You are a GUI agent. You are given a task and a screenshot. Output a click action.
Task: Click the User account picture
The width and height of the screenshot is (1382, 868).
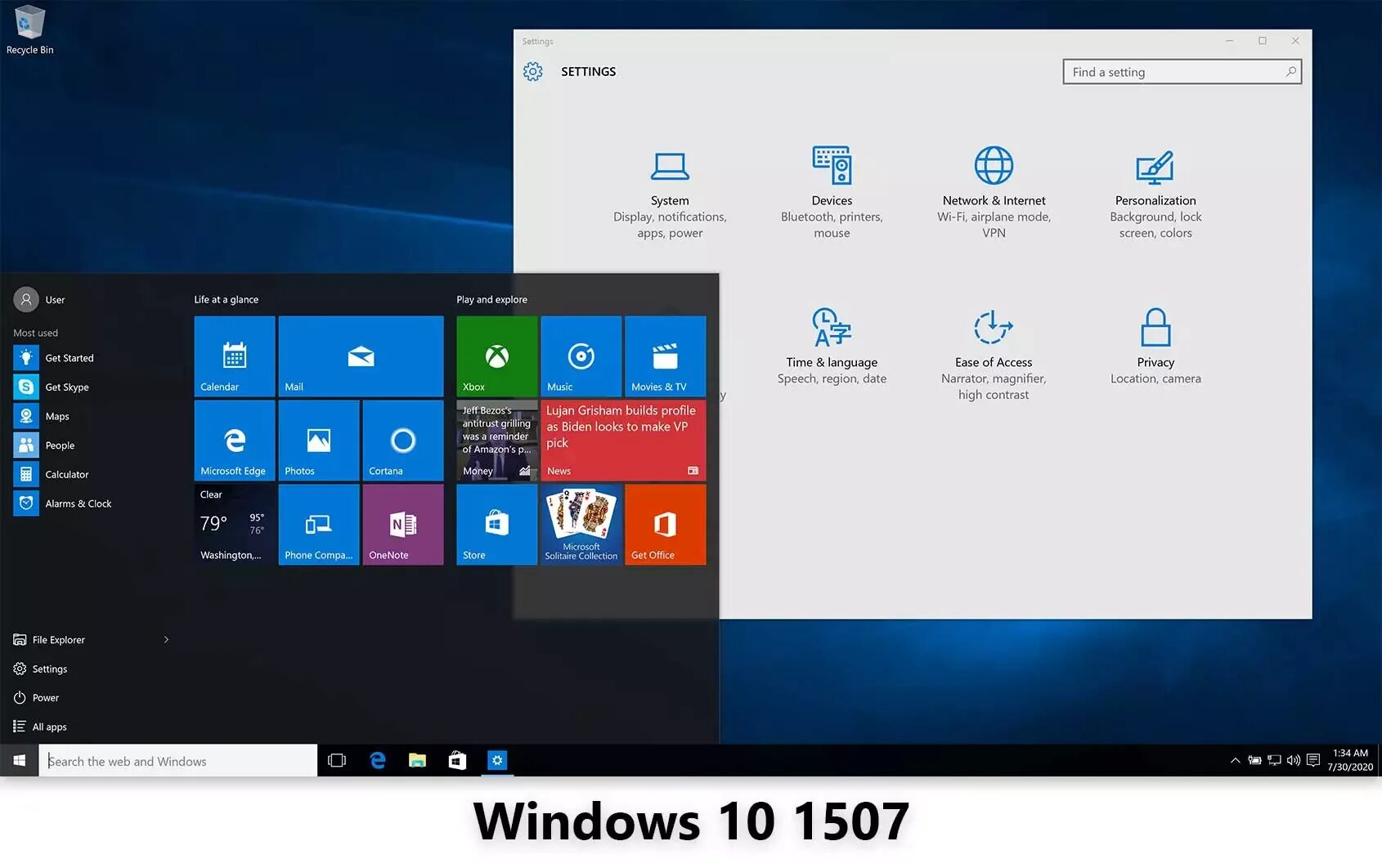pos(26,300)
